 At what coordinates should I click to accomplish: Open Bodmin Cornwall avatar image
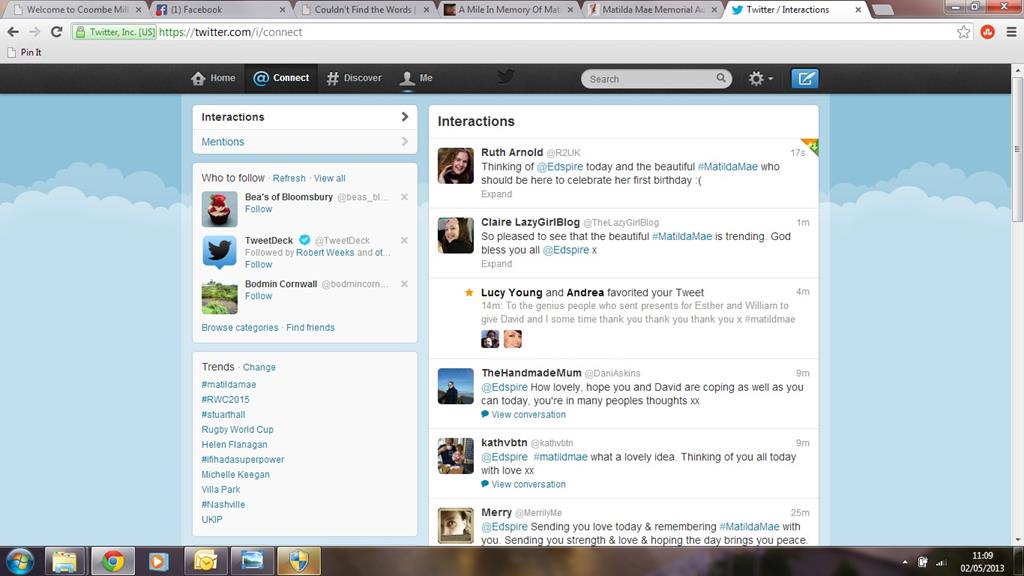(x=219, y=296)
